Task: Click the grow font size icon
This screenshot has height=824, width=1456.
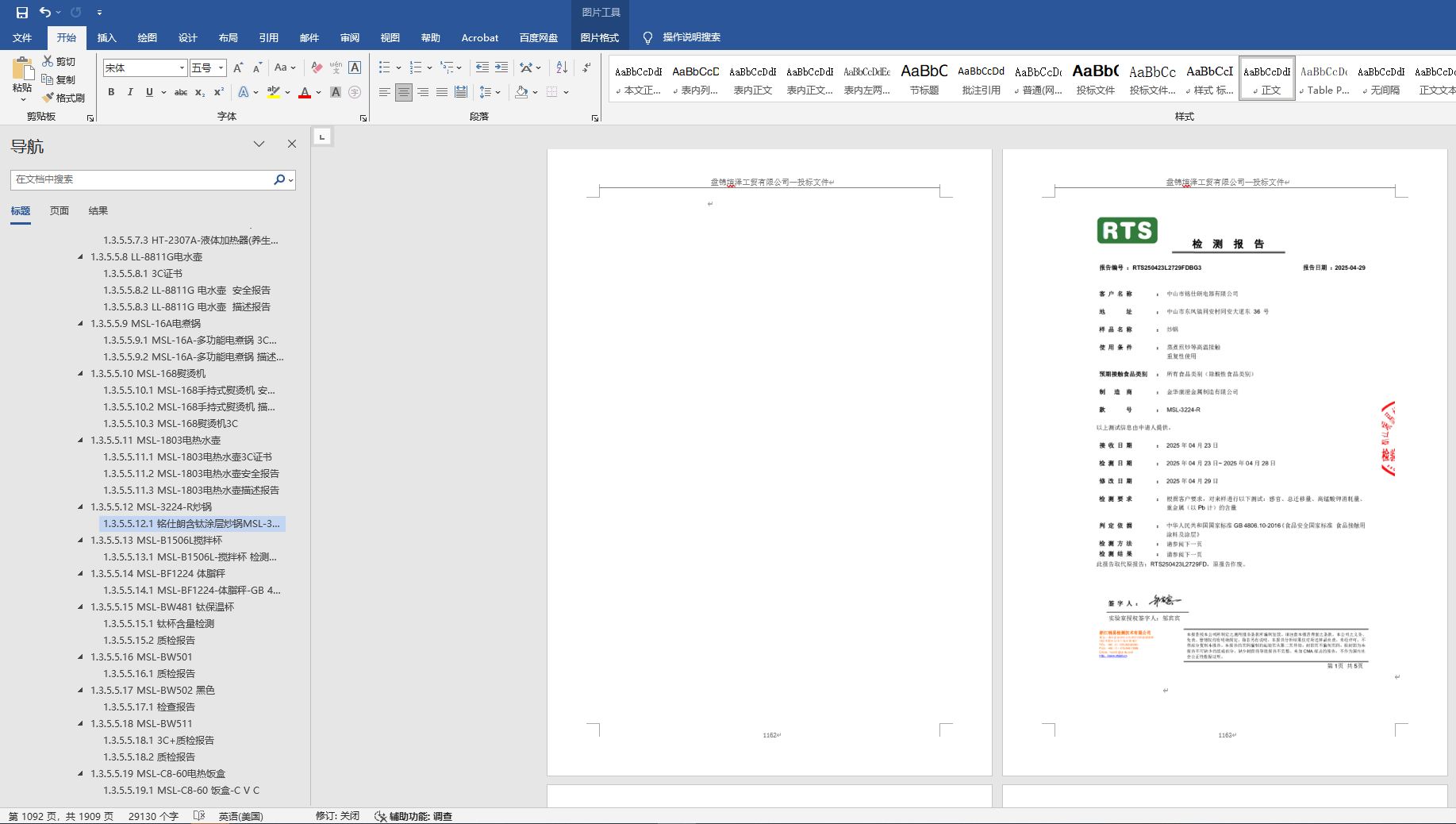Action: [238, 67]
